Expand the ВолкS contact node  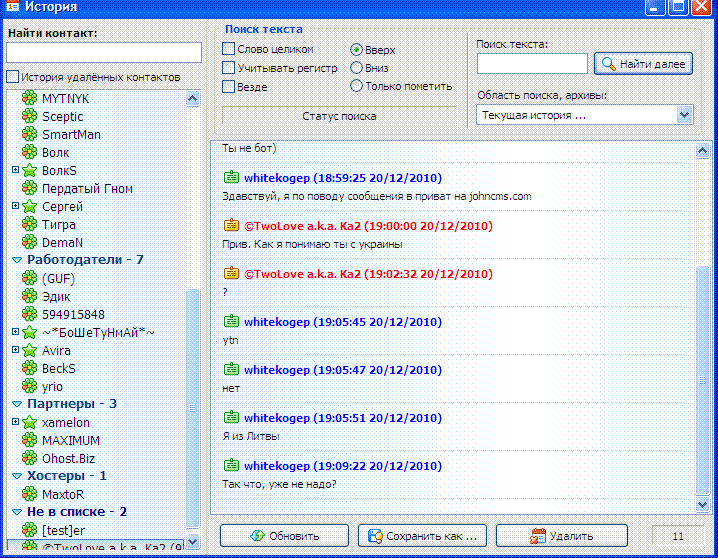pos(15,170)
